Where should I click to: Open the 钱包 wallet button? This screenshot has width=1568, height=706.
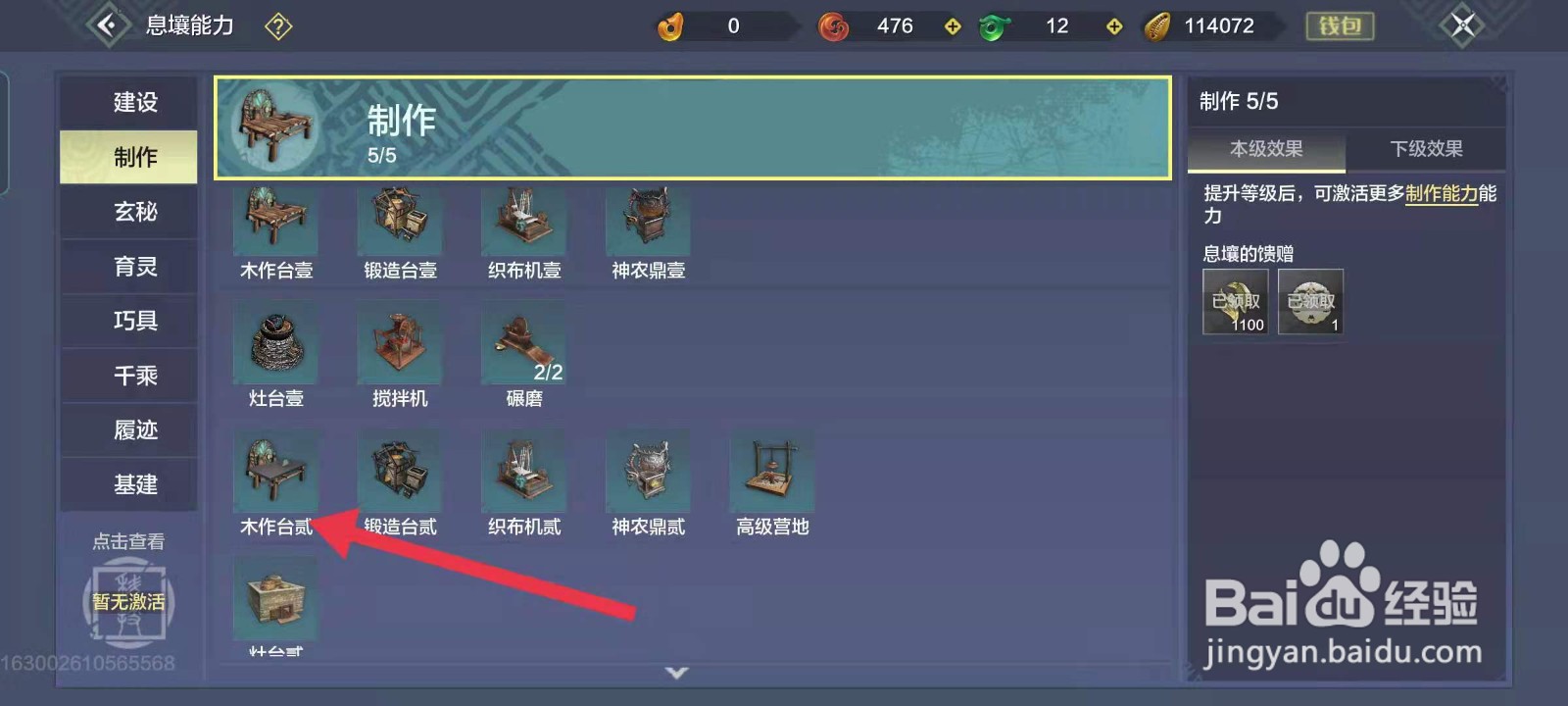point(1340,26)
